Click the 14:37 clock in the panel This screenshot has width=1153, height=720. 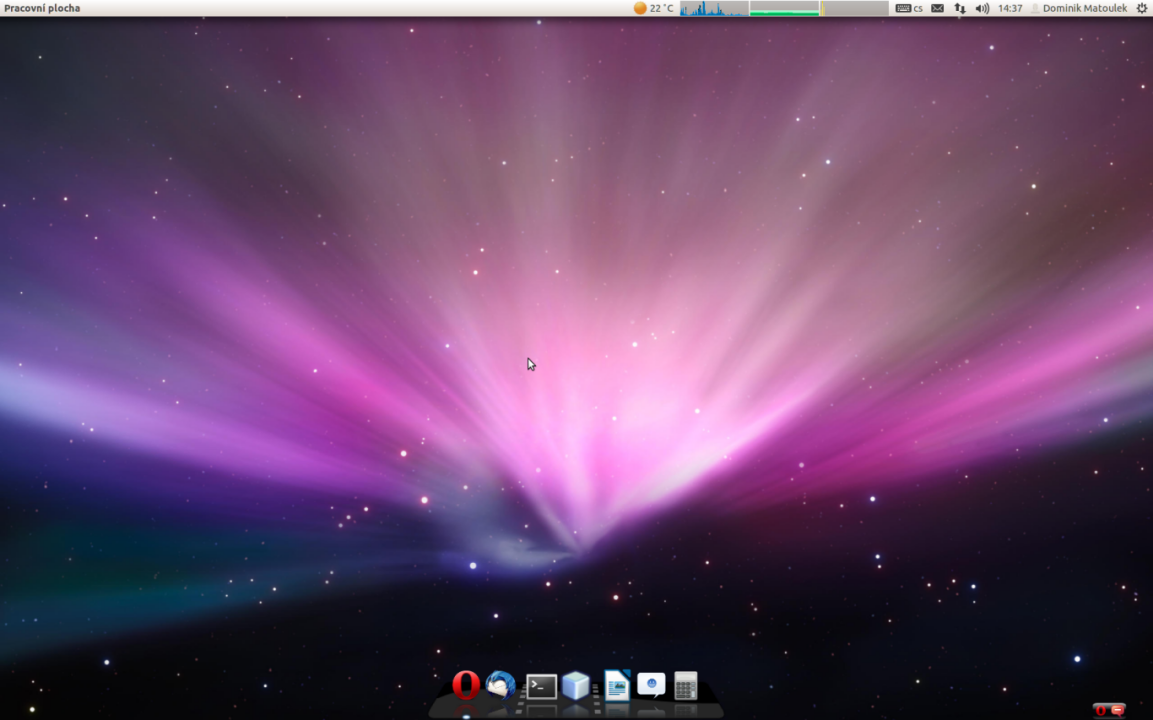[x=1010, y=8]
